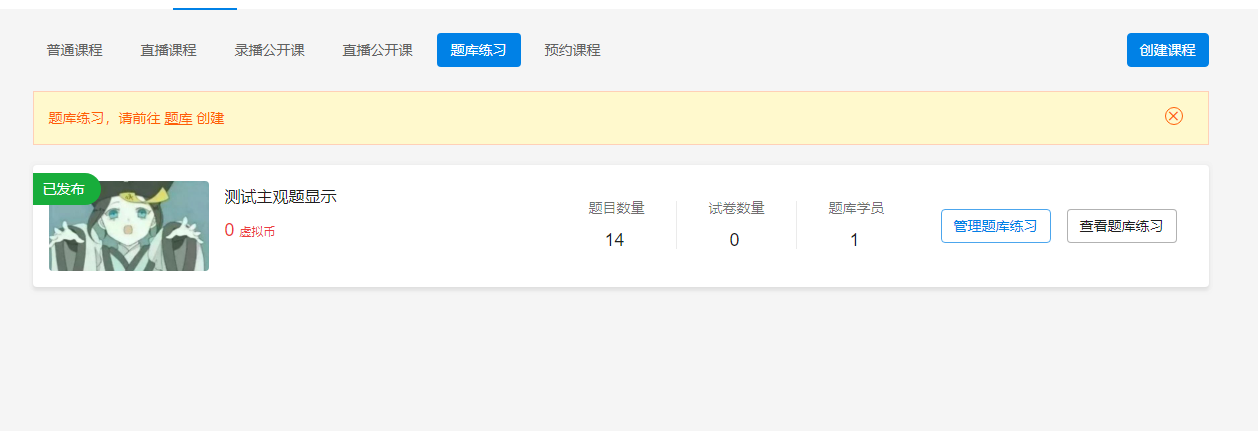Go to the 直播公开课 tab

coord(377,50)
